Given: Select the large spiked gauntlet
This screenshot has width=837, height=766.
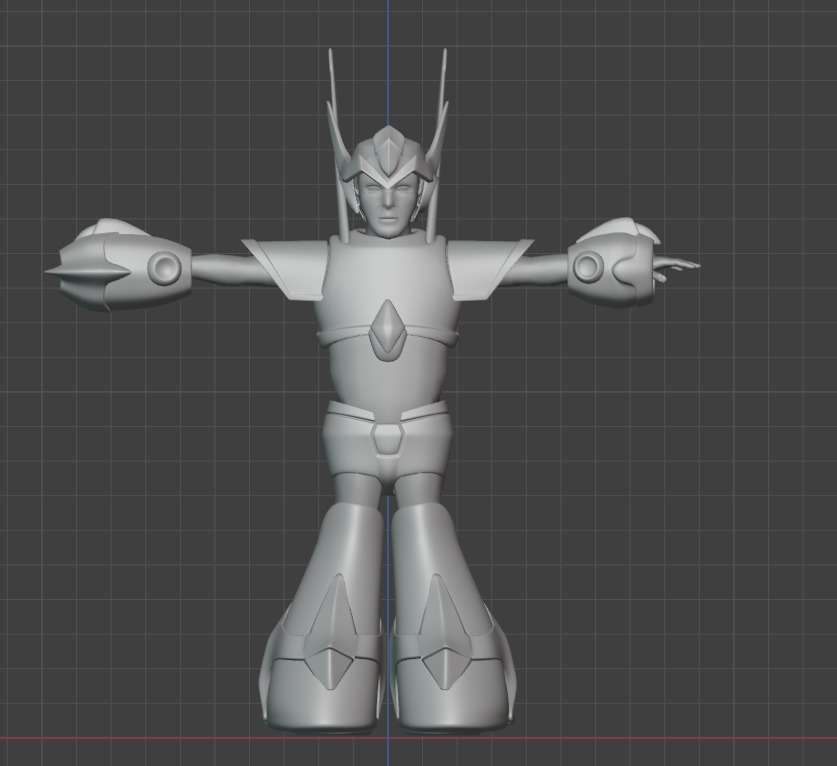Looking at the screenshot, I should click(117, 264).
